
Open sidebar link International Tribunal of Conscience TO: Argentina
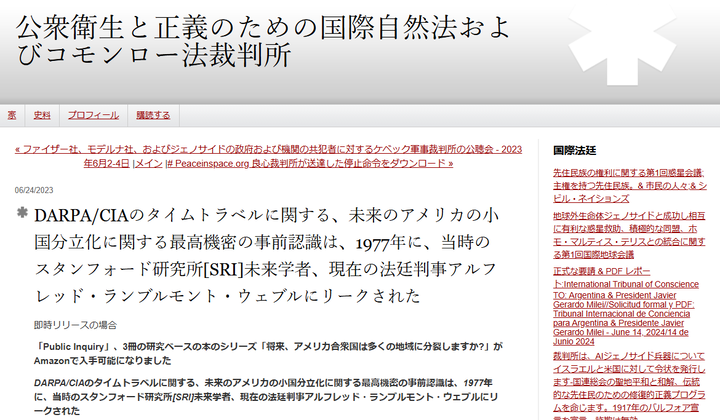(x=626, y=306)
